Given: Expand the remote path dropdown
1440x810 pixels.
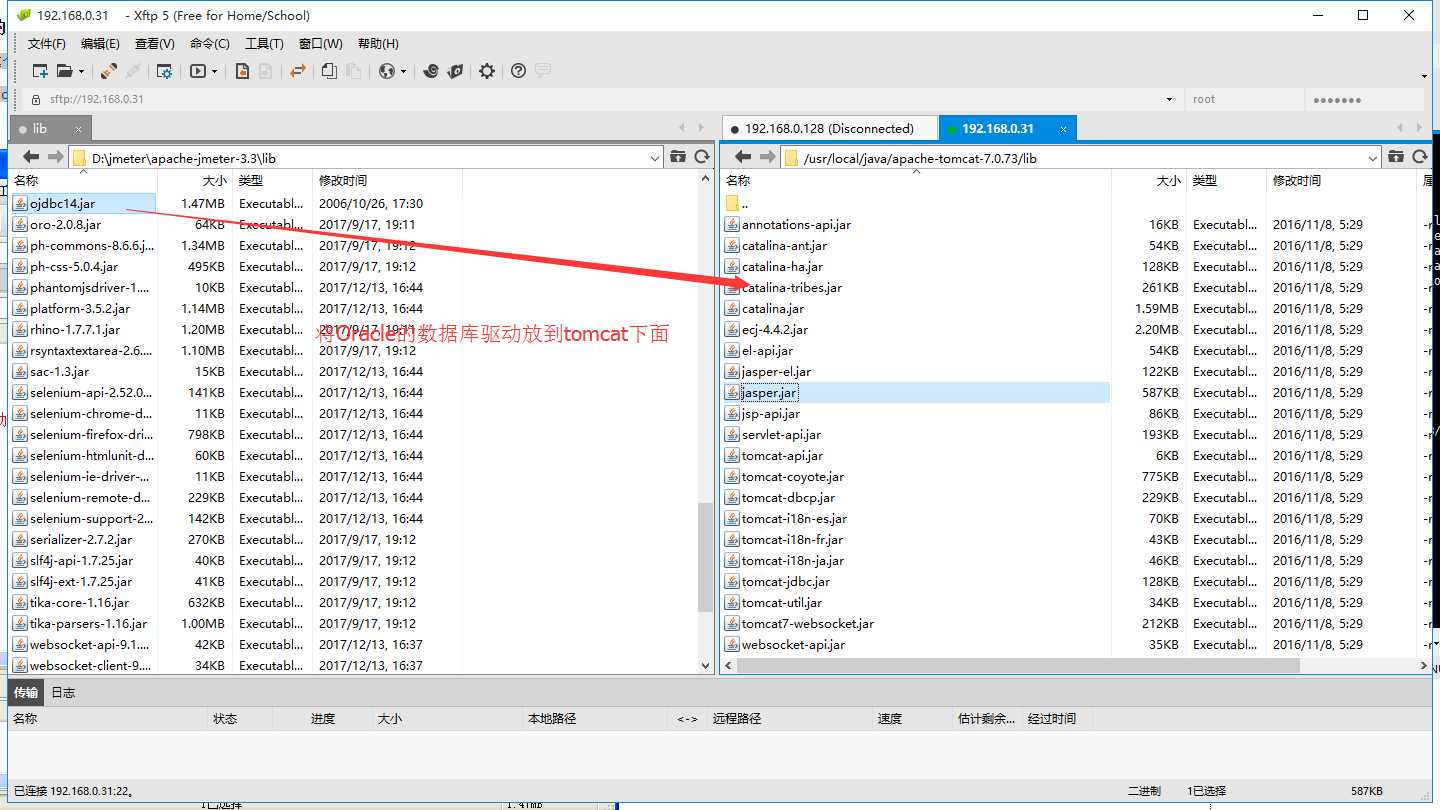Looking at the screenshot, I should [1373, 158].
